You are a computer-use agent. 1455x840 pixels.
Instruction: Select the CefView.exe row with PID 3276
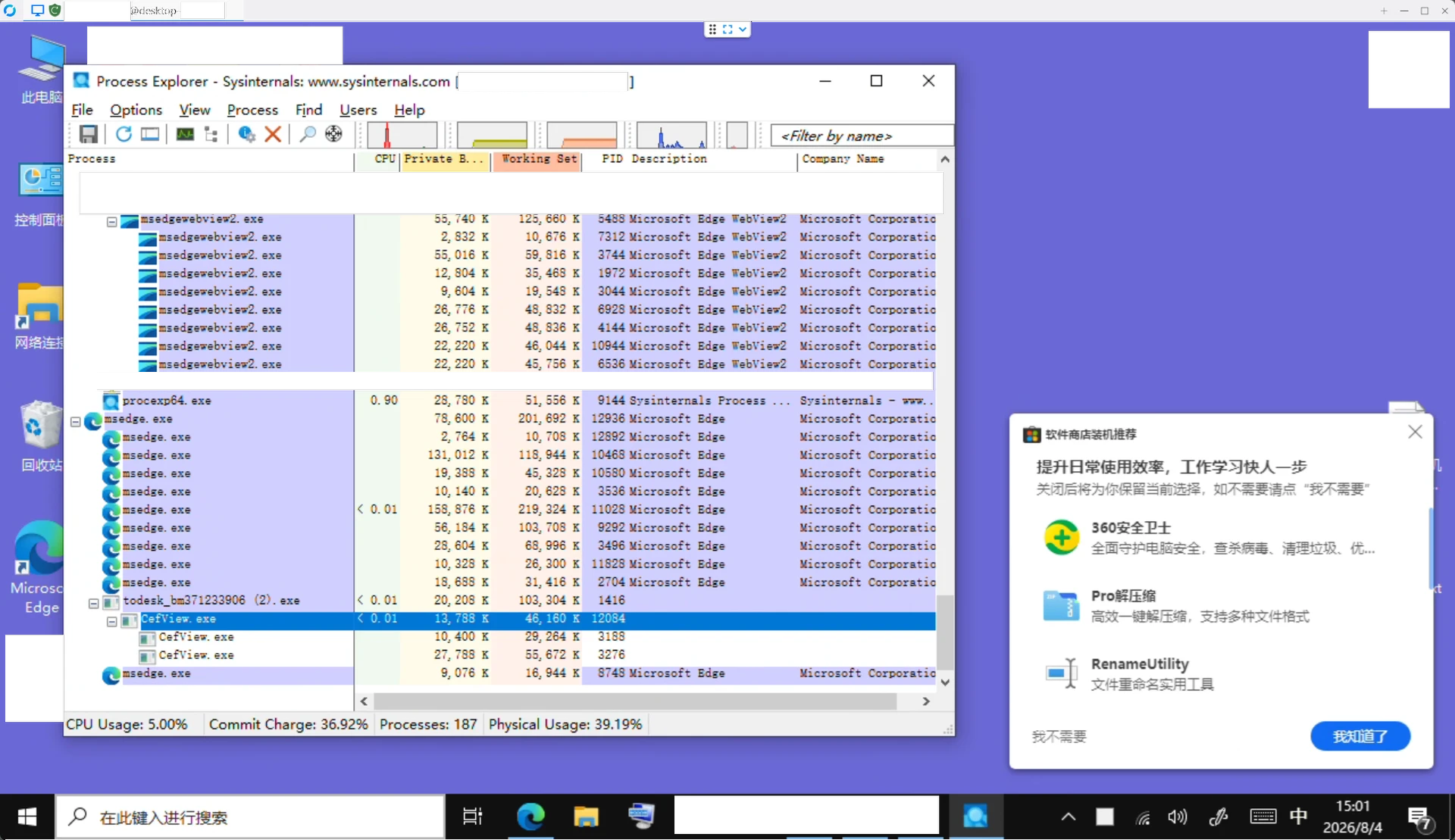pyautogui.click(x=500, y=655)
